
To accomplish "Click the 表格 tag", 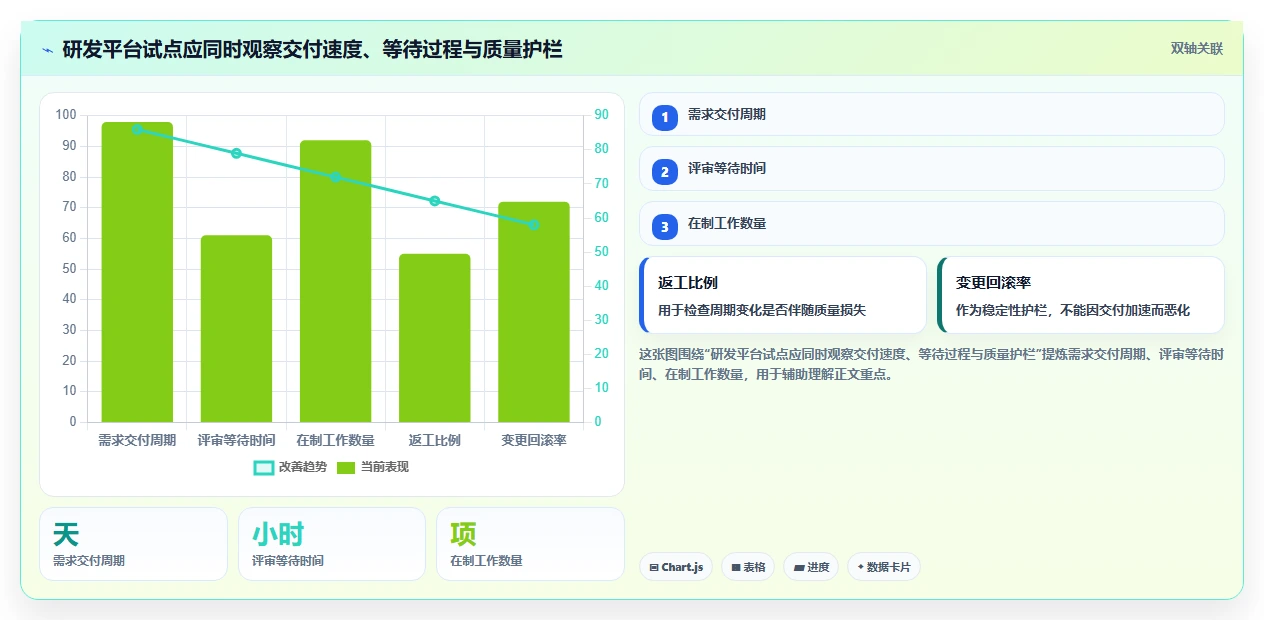I will click(x=748, y=567).
